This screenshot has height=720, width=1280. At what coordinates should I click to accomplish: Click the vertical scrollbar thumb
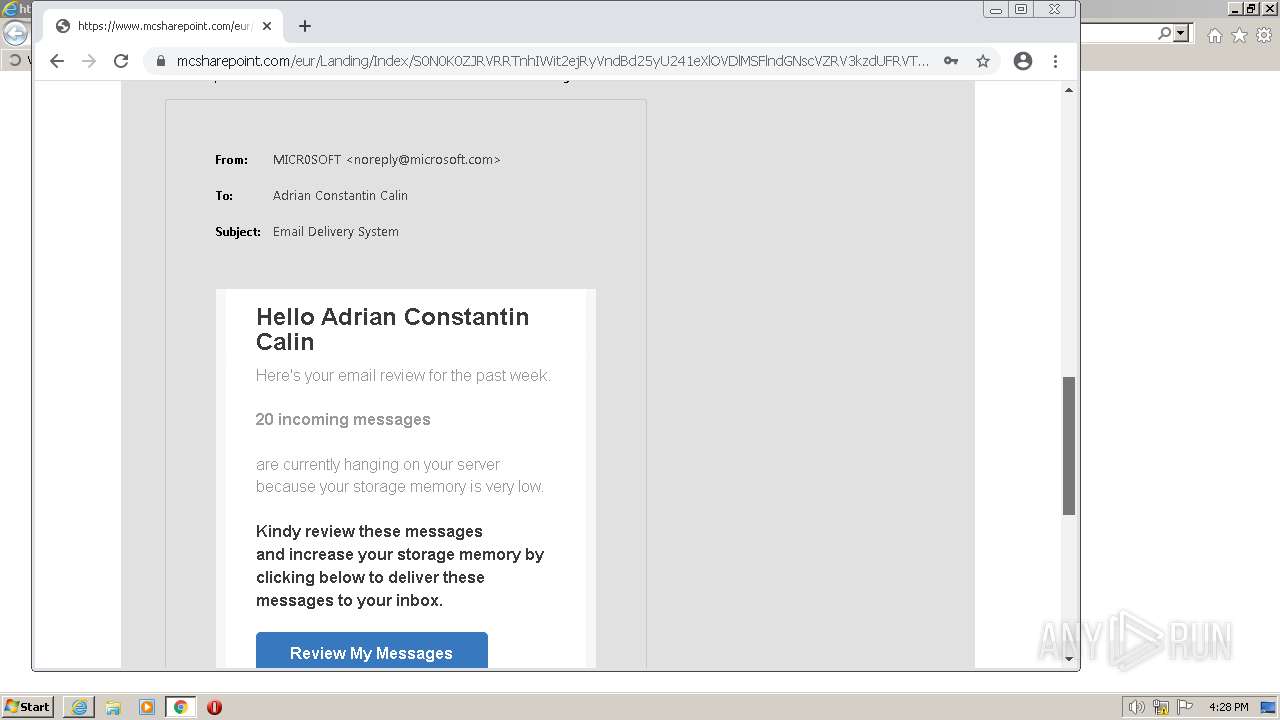[1068, 446]
